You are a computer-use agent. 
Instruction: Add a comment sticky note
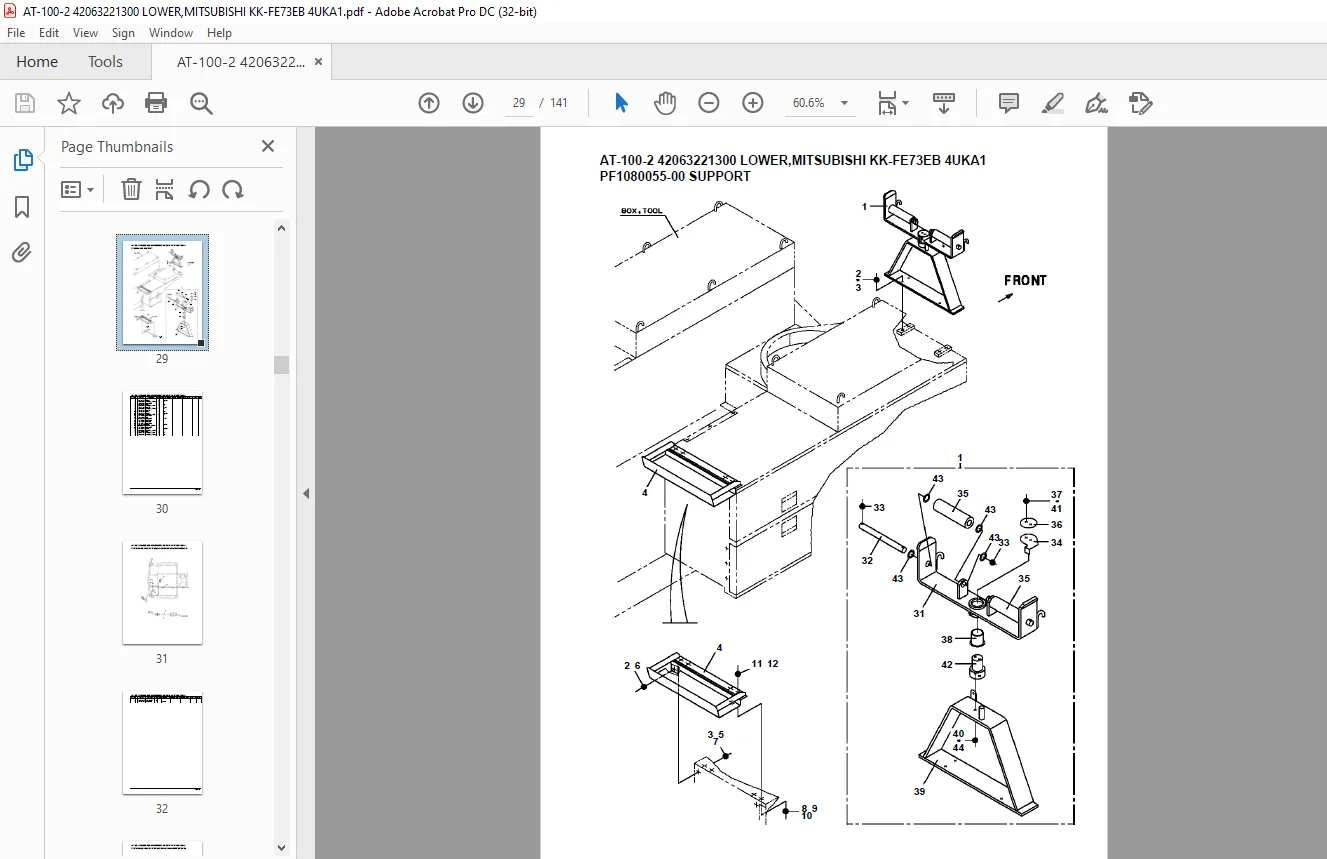point(1009,103)
